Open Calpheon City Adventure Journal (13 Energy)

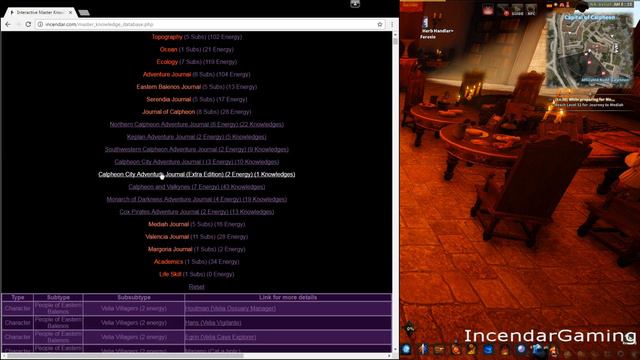[197, 162]
